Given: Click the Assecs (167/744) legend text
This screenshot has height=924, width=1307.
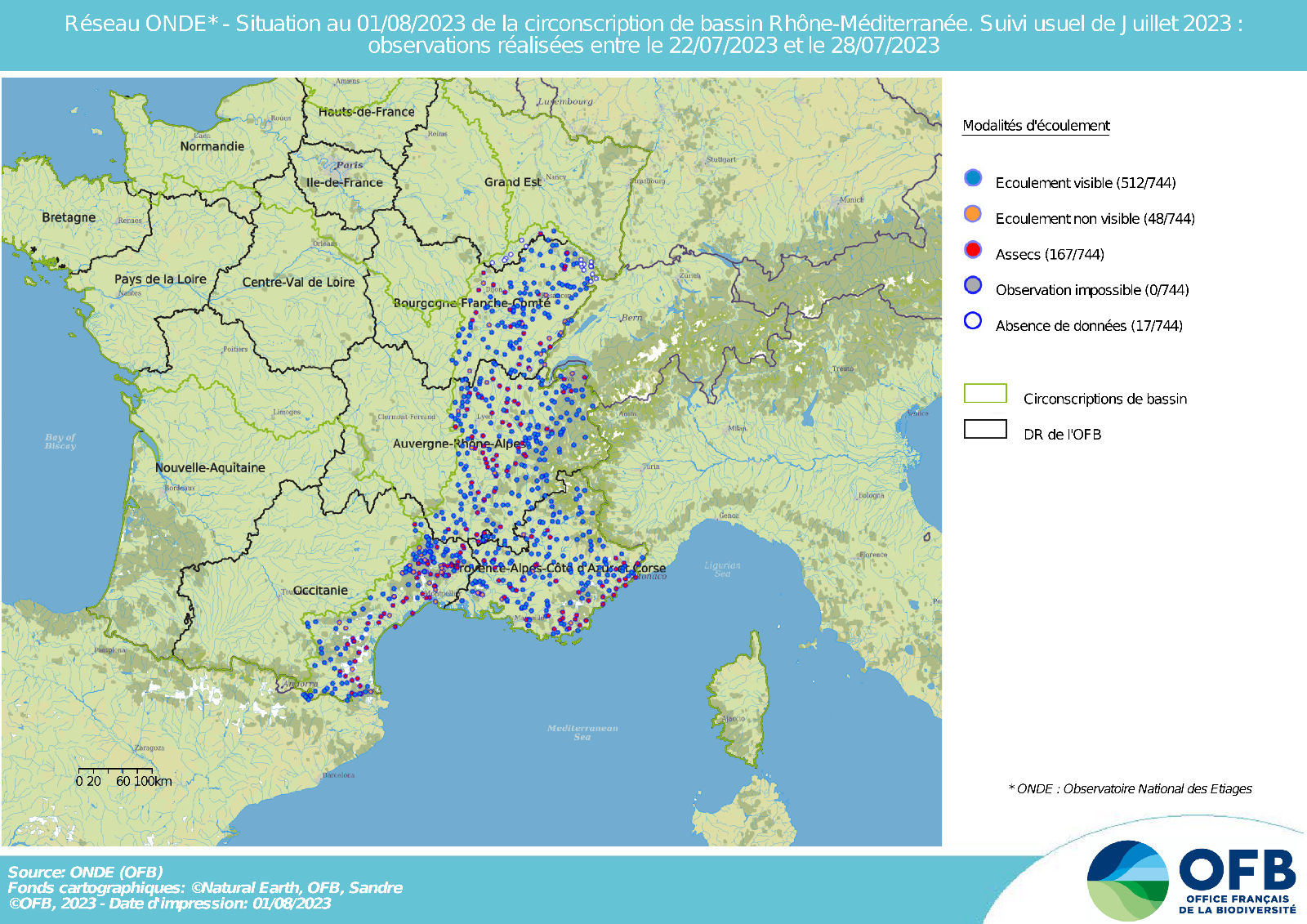Looking at the screenshot, I should tap(1049, 255).
